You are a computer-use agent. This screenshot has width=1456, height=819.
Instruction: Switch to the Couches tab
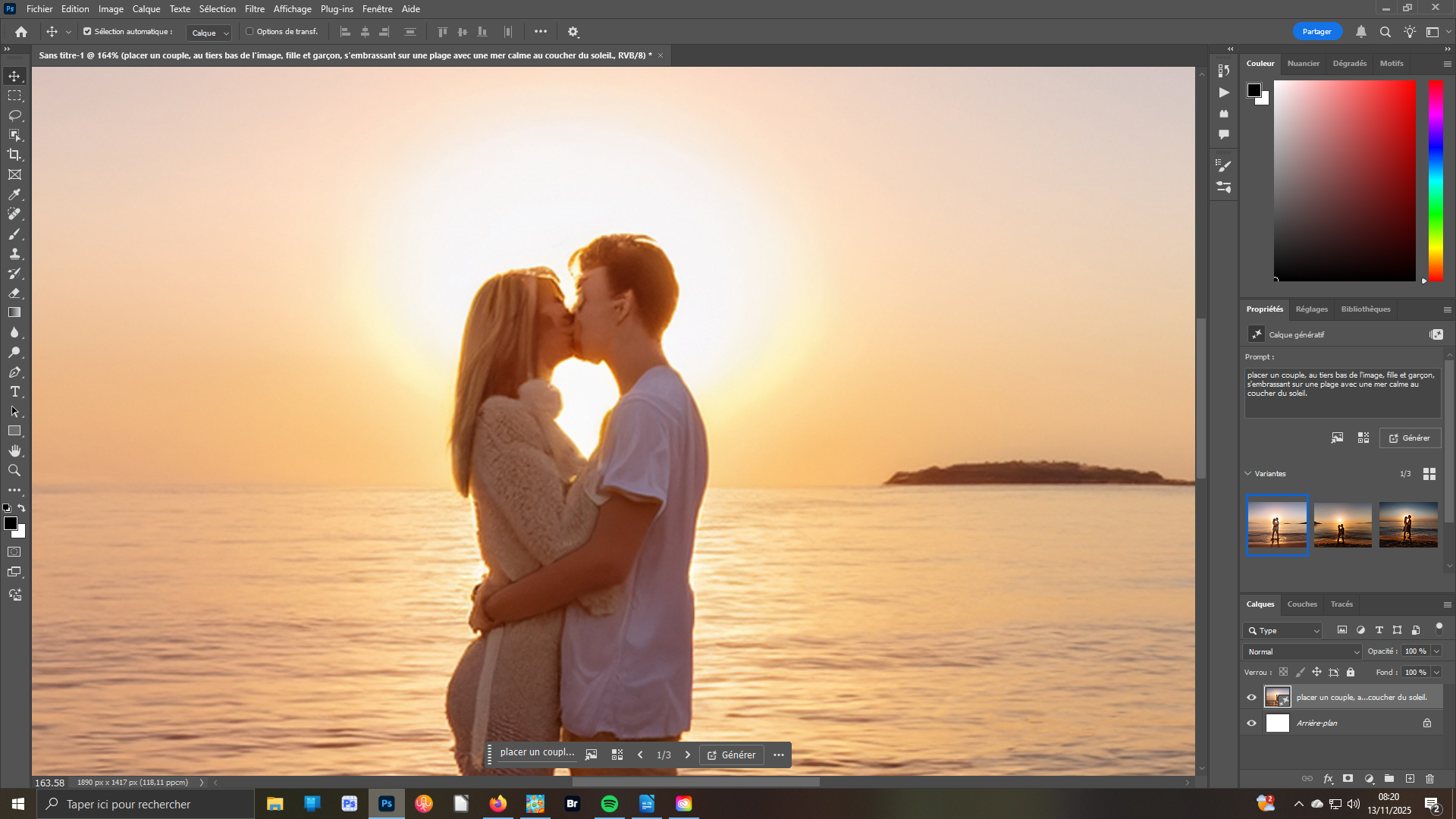1301,604
